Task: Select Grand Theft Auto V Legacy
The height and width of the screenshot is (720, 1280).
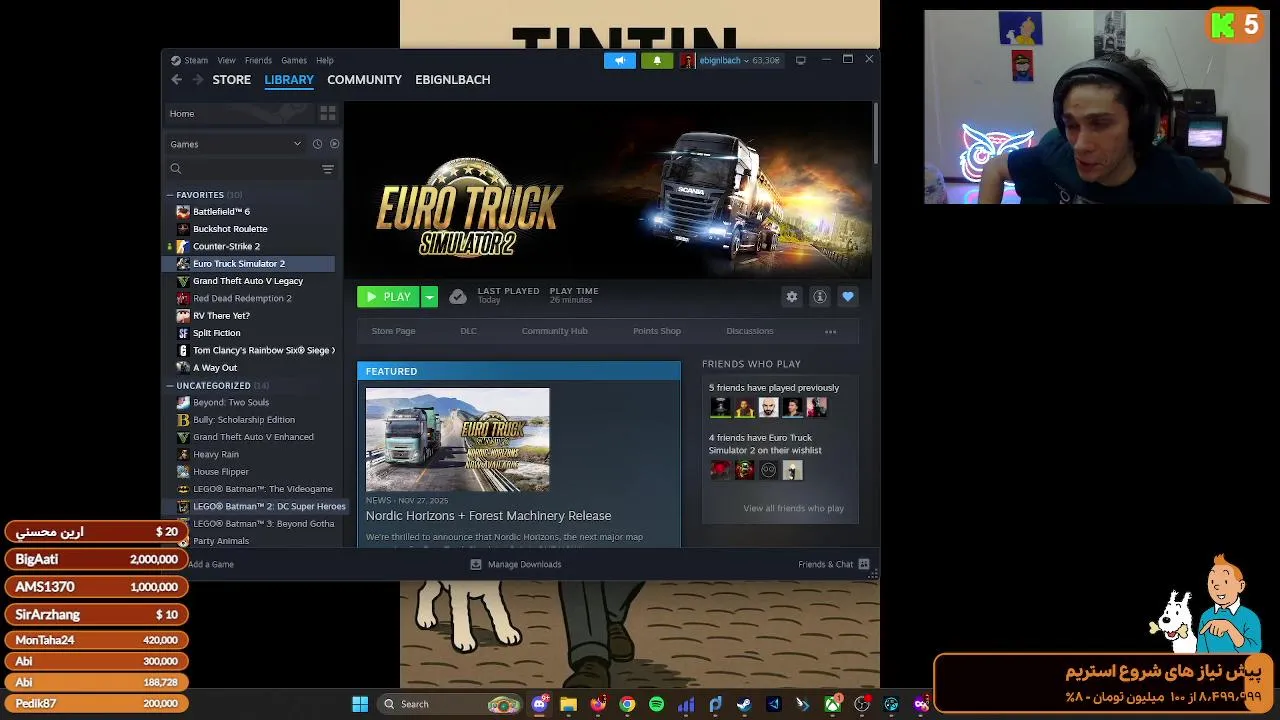Action: pyautogui.click(x=250, y=281)
